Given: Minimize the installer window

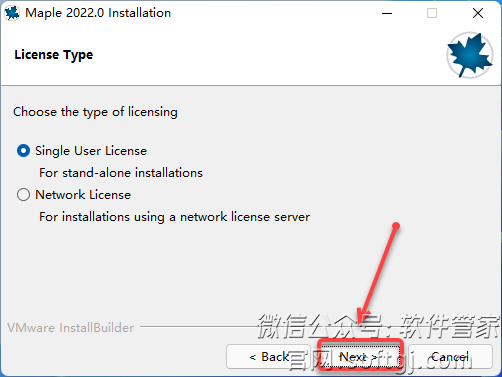Looking at the screenshot, I should 387,13.
